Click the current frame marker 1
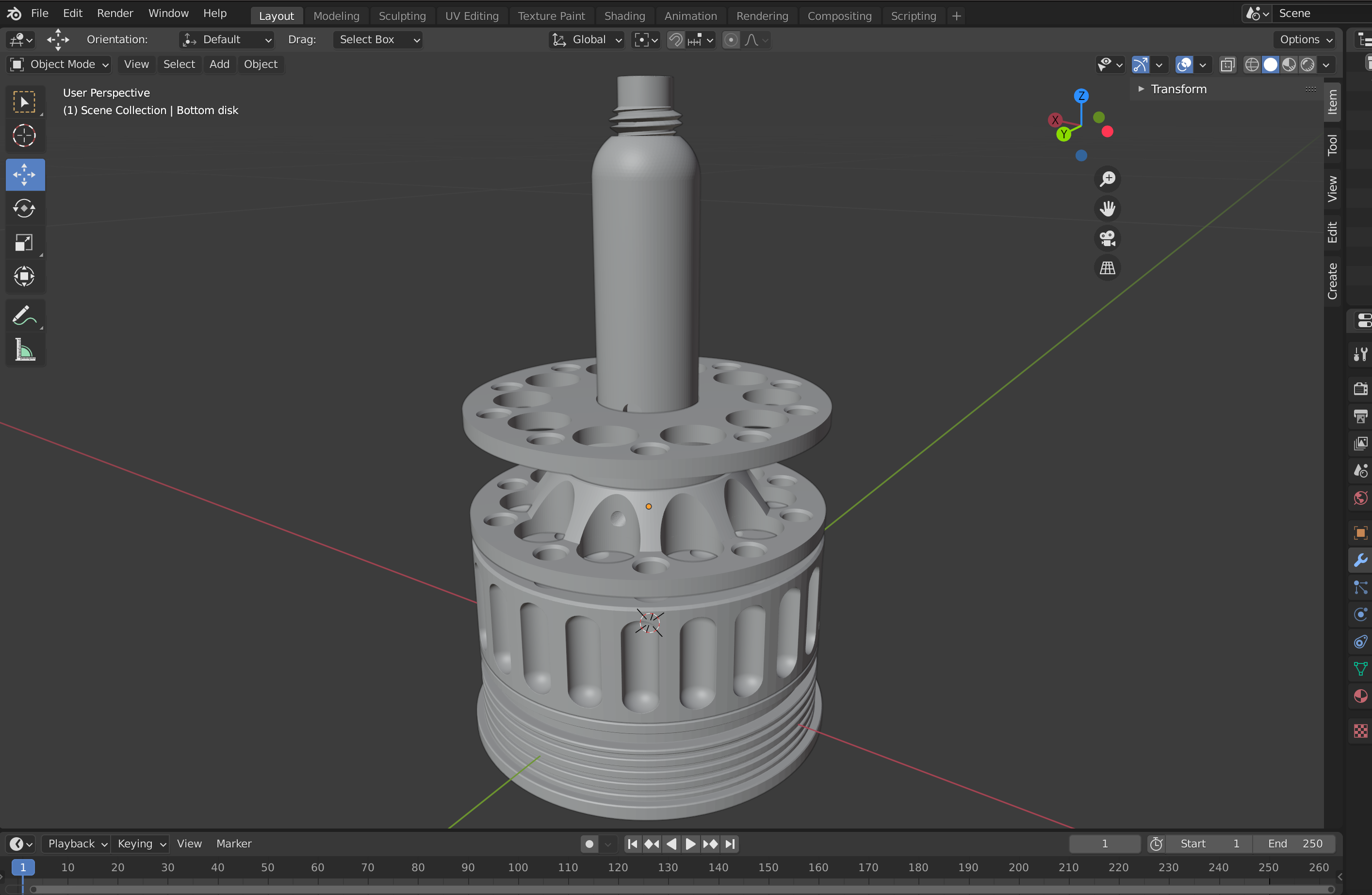 [23, 867]
